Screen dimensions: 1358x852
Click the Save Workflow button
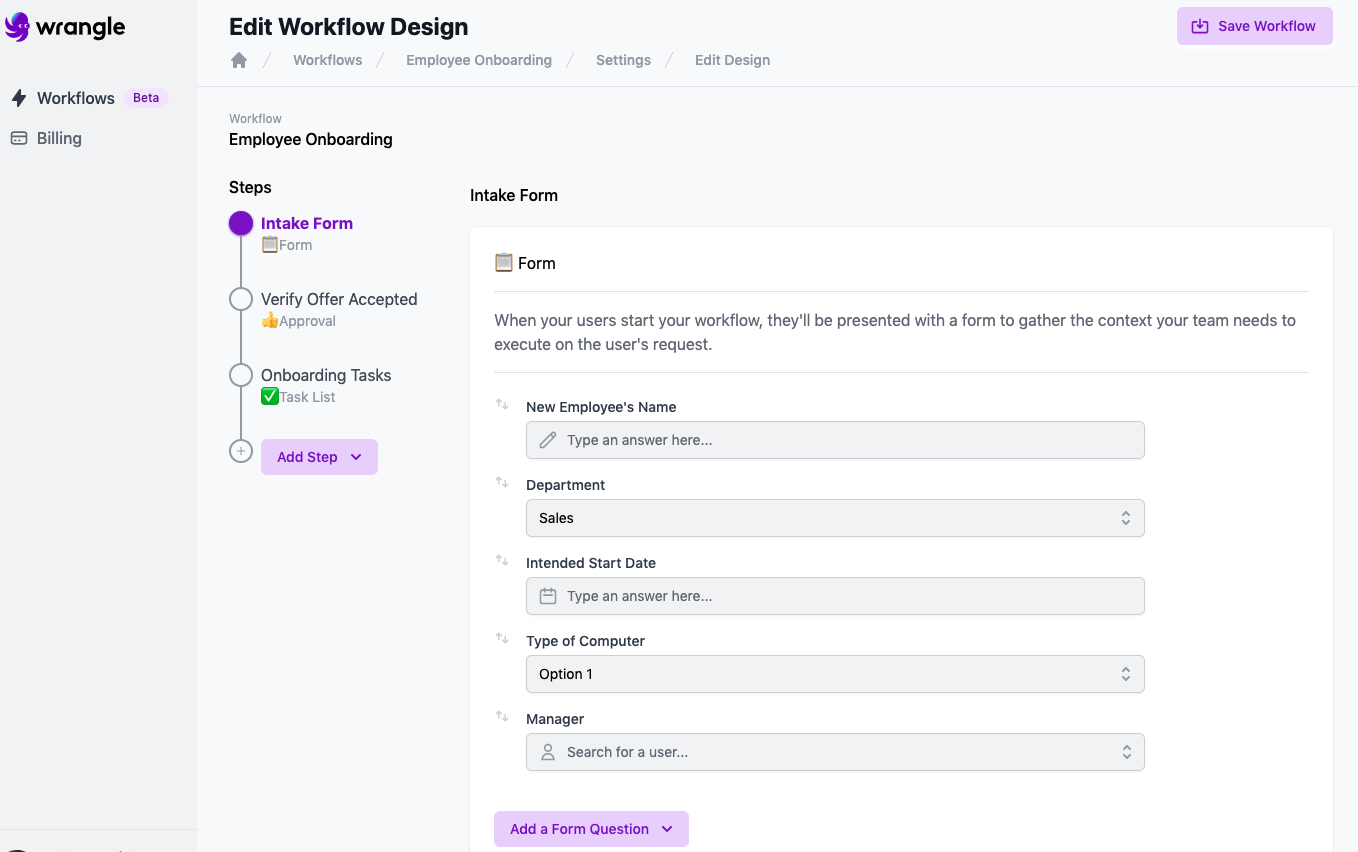click(x=1254, y=26)
